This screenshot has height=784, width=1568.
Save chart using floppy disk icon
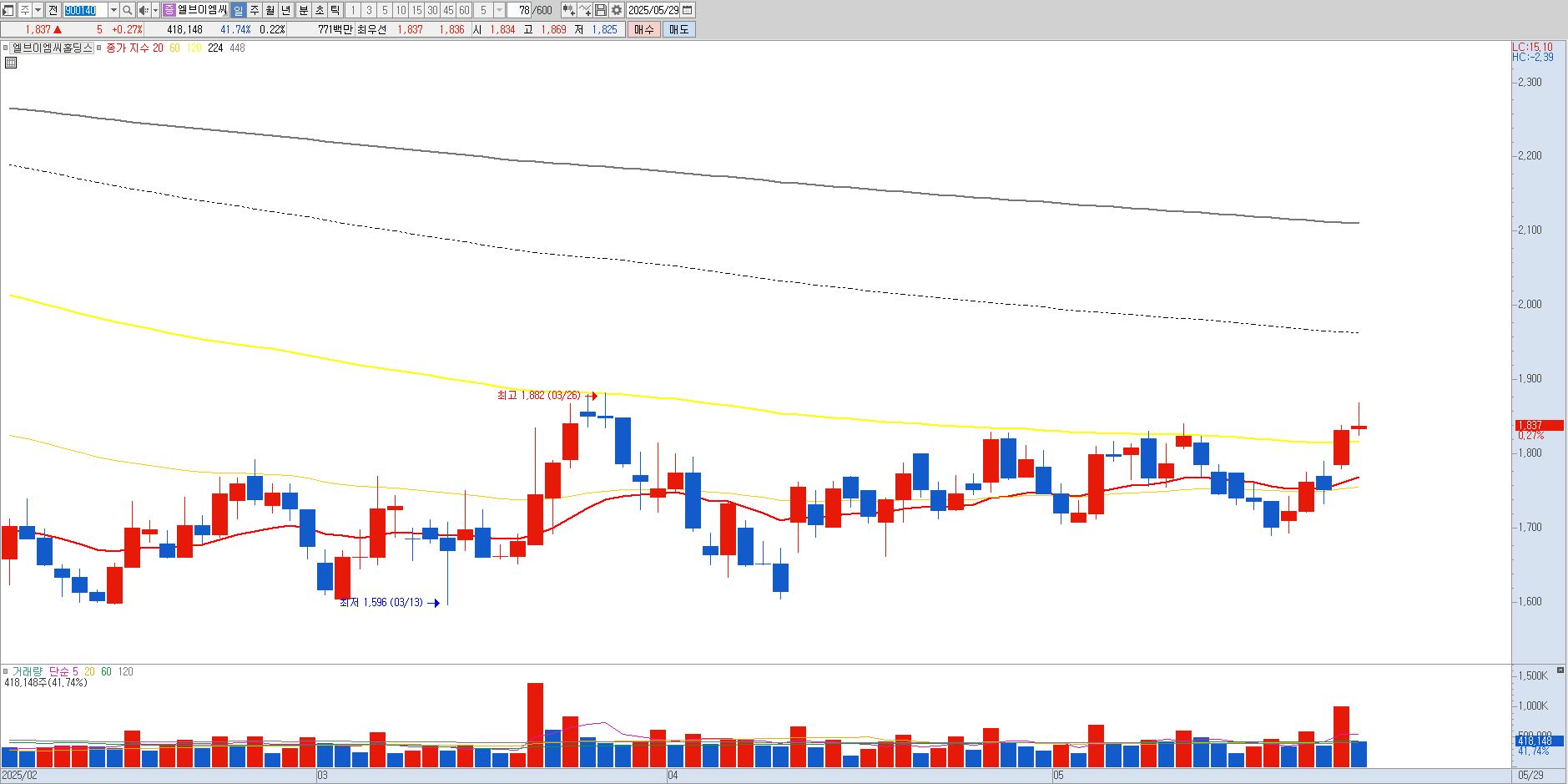point(601,10)
